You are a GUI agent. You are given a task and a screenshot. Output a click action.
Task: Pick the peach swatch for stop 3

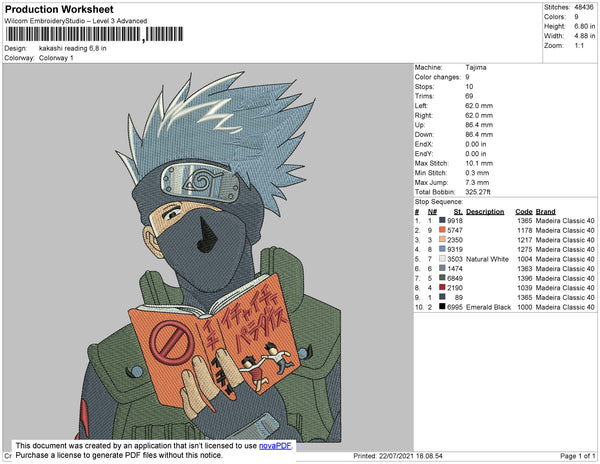[442, 239]
